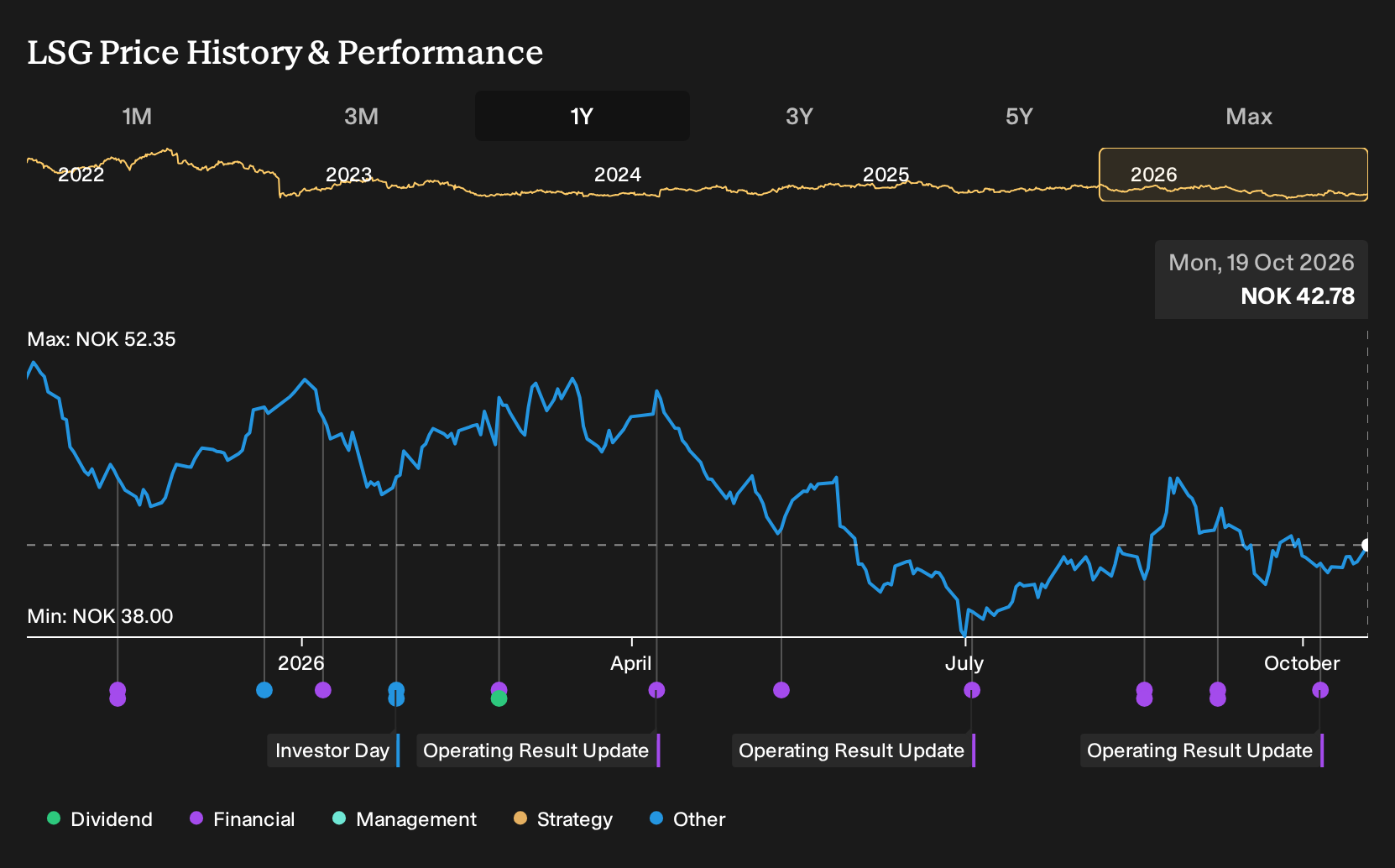
Task: Toggle the Strategy legend filter
Action: [x=563, y=819]
